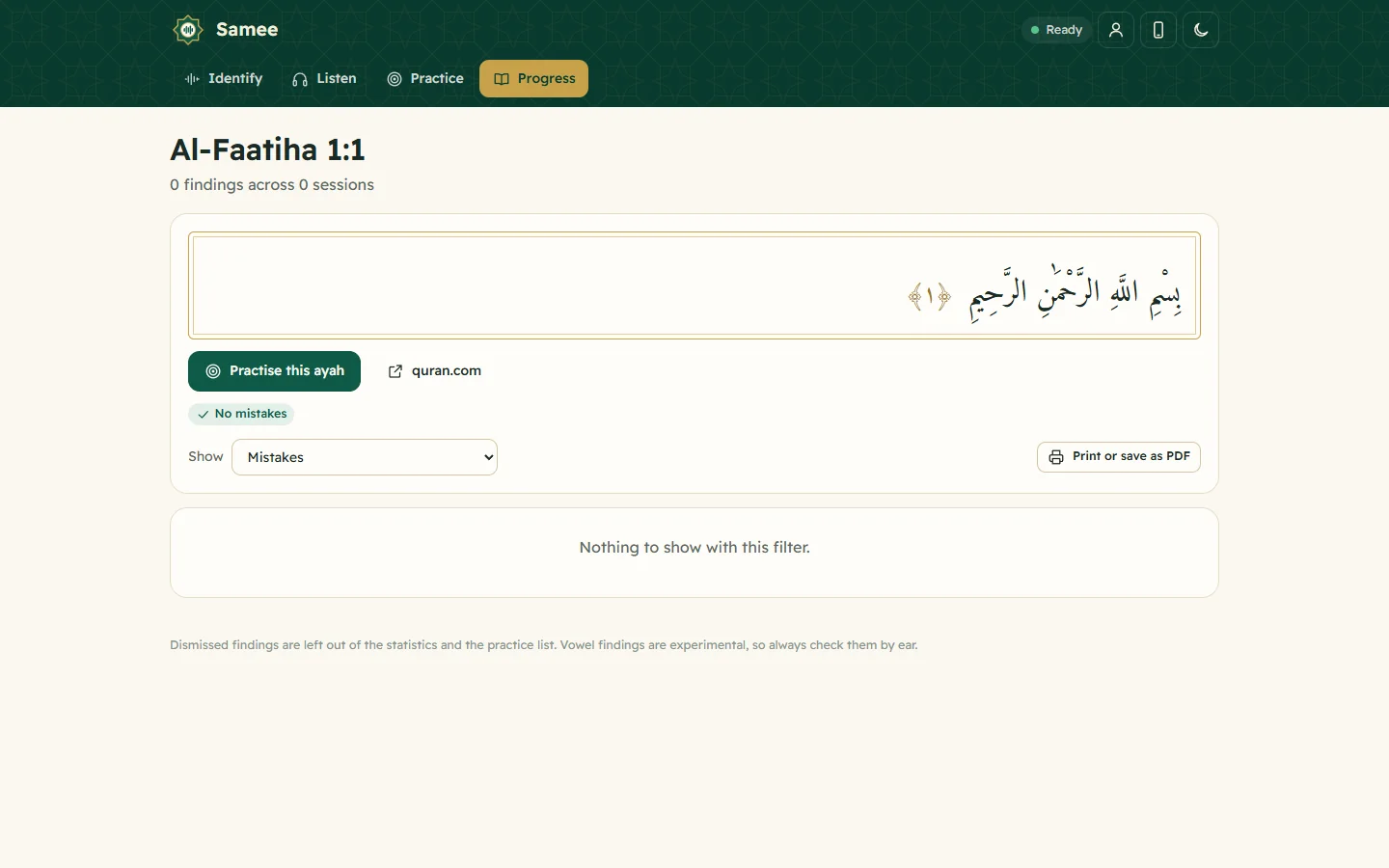Click Print or save as PDF
The image size is (1389, 868).
(1119, 457)
